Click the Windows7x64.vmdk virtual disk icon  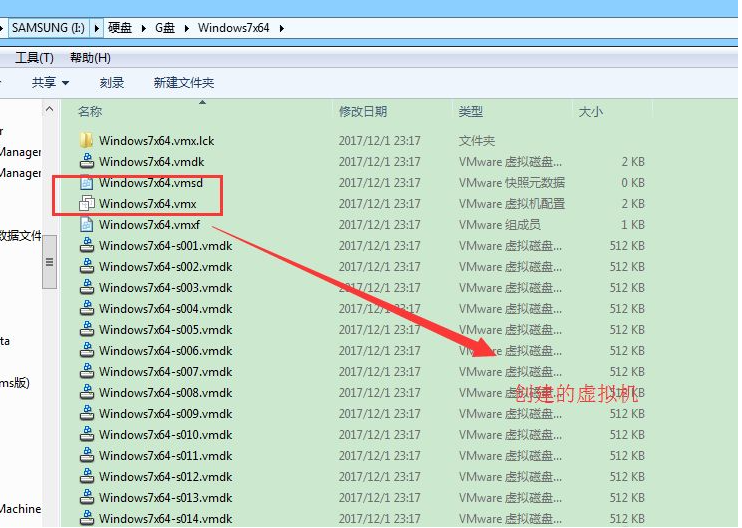coord(86,161)
